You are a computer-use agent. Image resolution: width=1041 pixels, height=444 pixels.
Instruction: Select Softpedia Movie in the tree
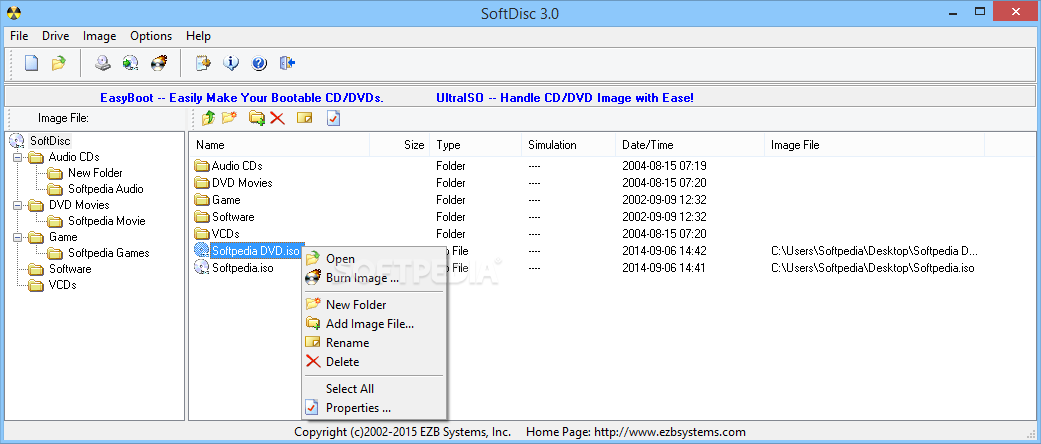click(106, 221)
